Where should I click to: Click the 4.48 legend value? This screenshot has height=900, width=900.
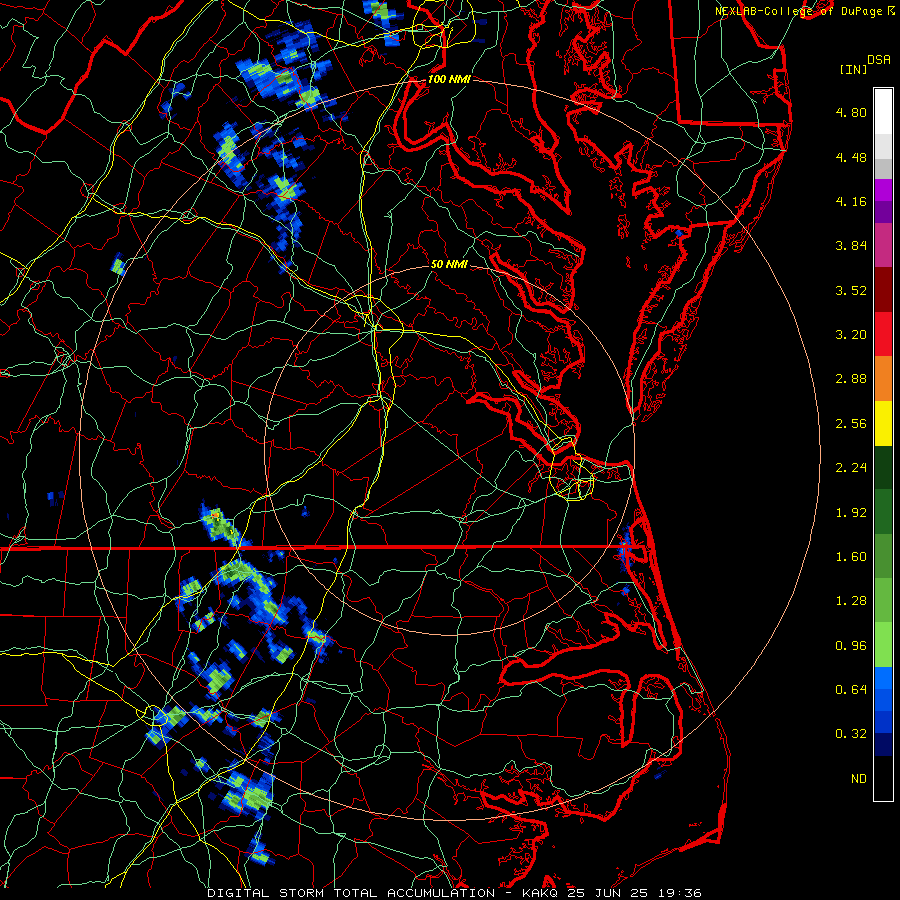pos(851,157)
